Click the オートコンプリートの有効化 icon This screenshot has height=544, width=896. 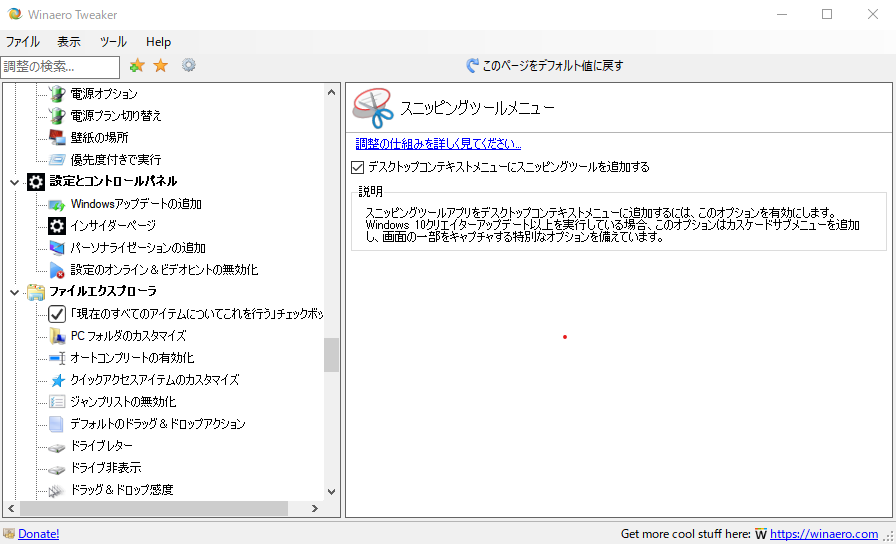57,358
